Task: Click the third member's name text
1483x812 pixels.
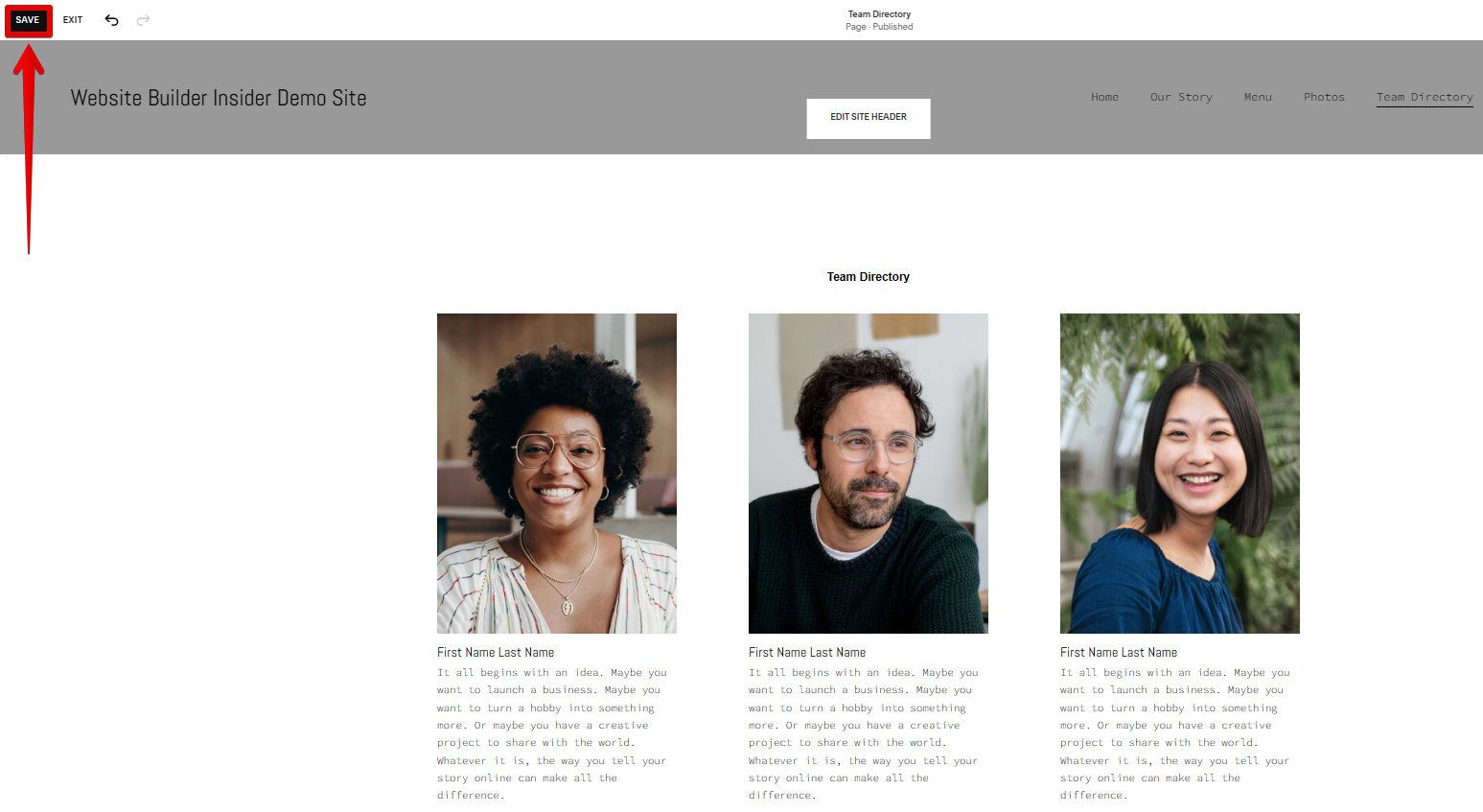Action: click(1119, 653)
